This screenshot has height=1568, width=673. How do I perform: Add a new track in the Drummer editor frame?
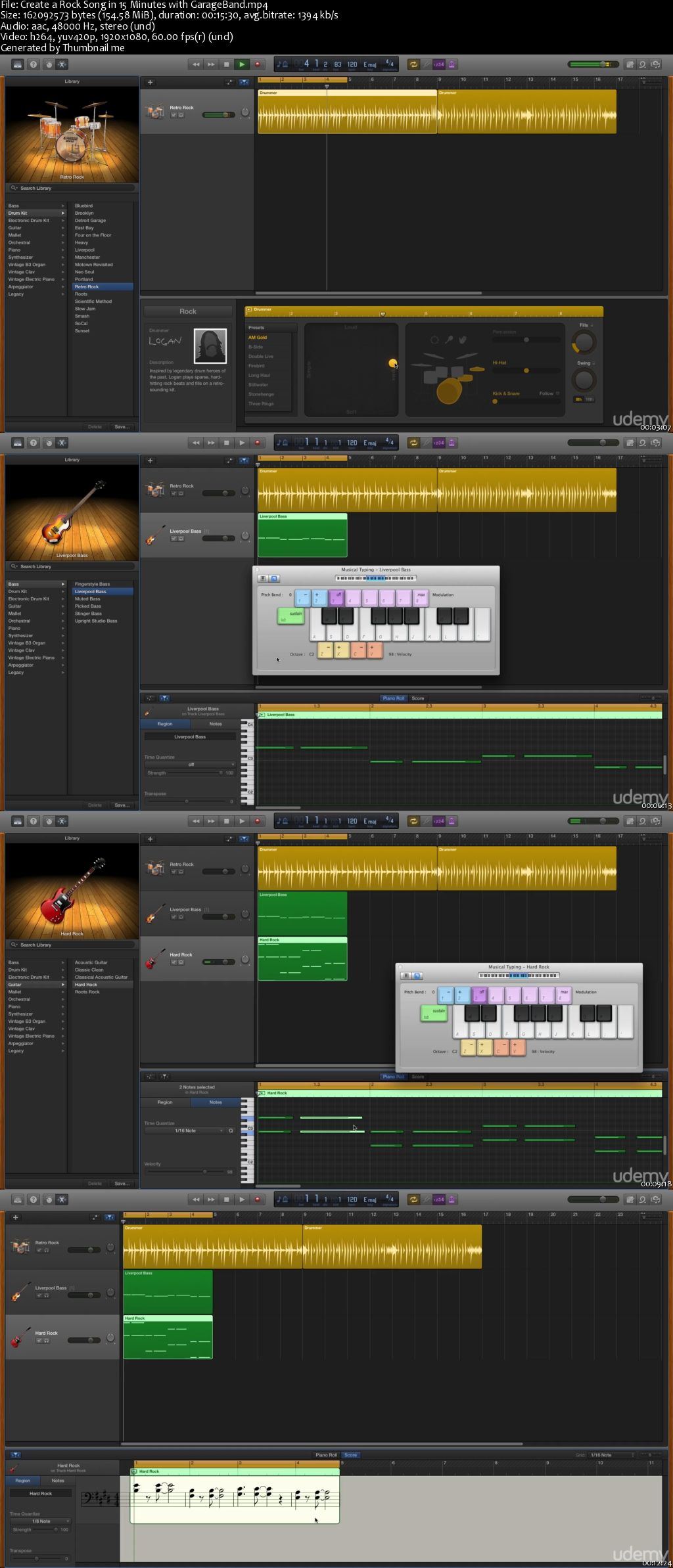click(x=150, y=82)
